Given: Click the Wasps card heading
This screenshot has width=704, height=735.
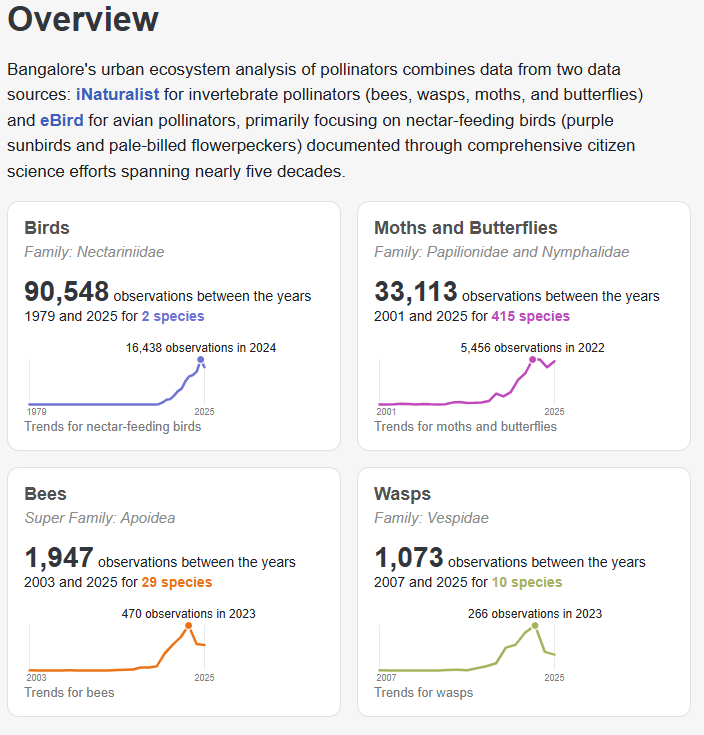Looking at the screenshot, I should tap(402, 494).
